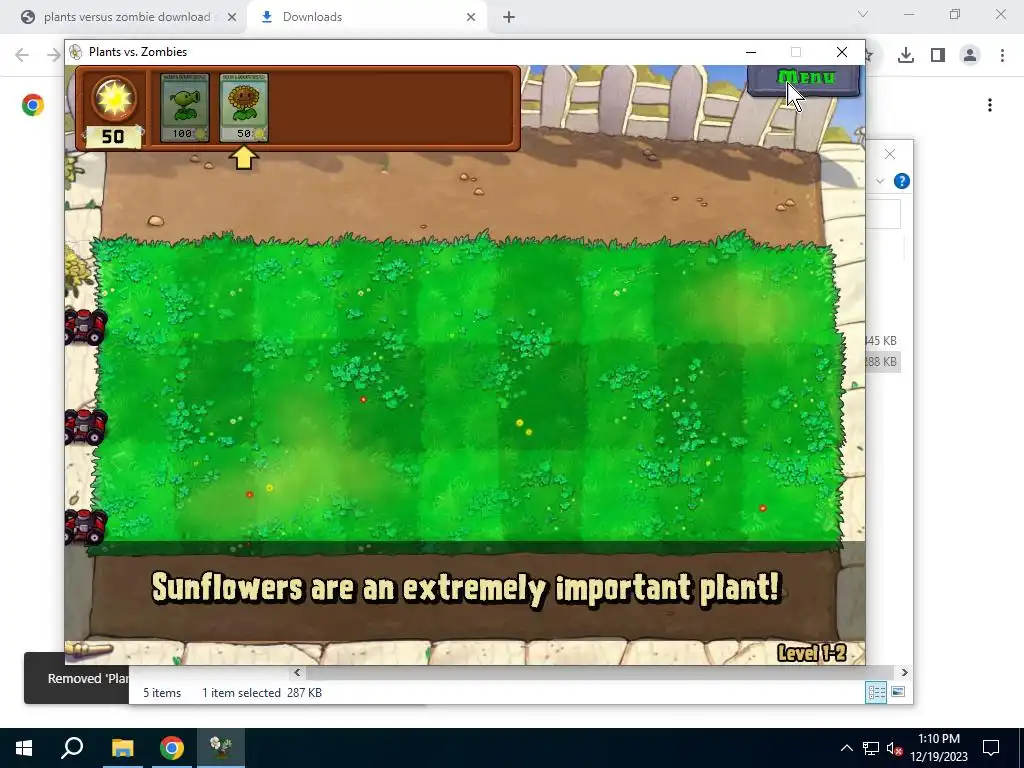Open Chrome tab search chevron
This screenshot has width=1024, height=768.
tap(863, 14)
